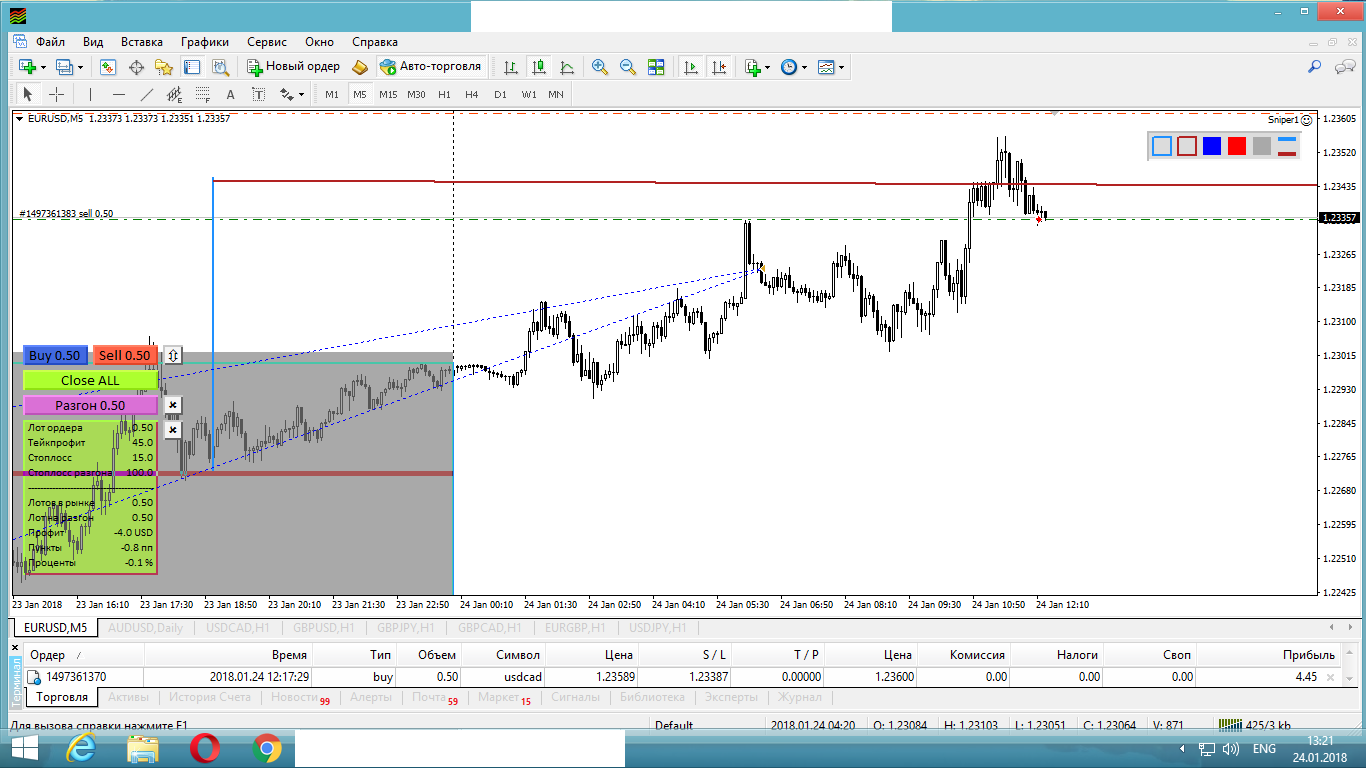
Task: Pick the solid blue color square
Action: point(1212,146)
